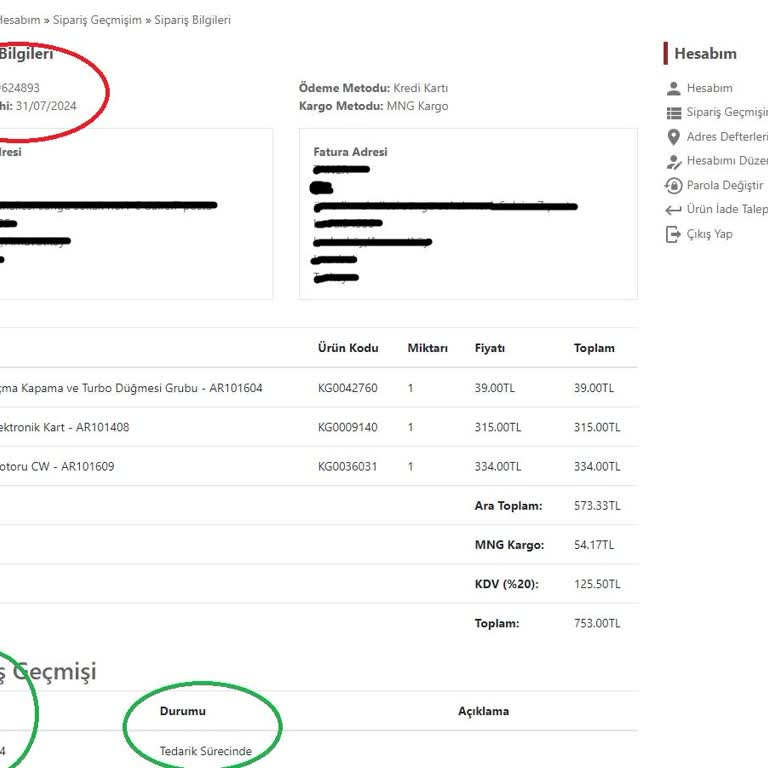Click Sipariş Geçmişim in breadcrumb
768x768 pixels.
pos(97,20)
